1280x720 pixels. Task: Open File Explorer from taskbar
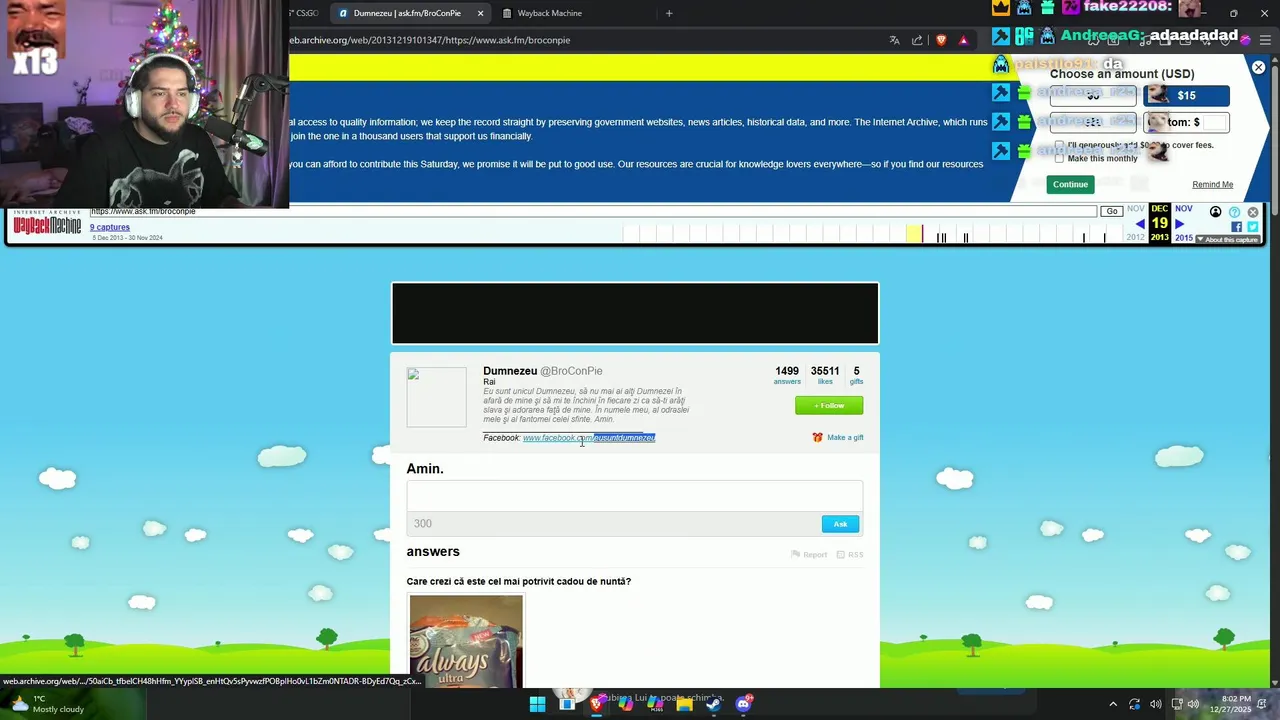(x=684, y=704)
